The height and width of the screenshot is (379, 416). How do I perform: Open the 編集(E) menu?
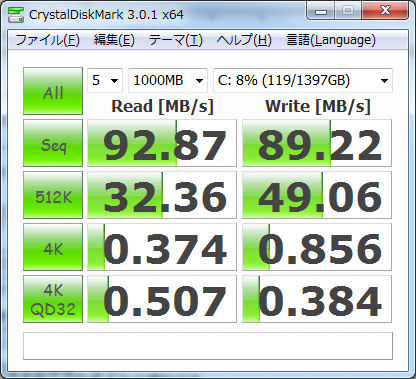pyautogui.click(x=114, y=40)
